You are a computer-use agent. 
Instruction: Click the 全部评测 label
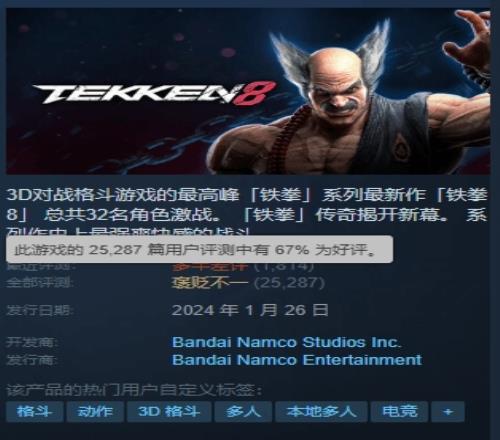40,283
